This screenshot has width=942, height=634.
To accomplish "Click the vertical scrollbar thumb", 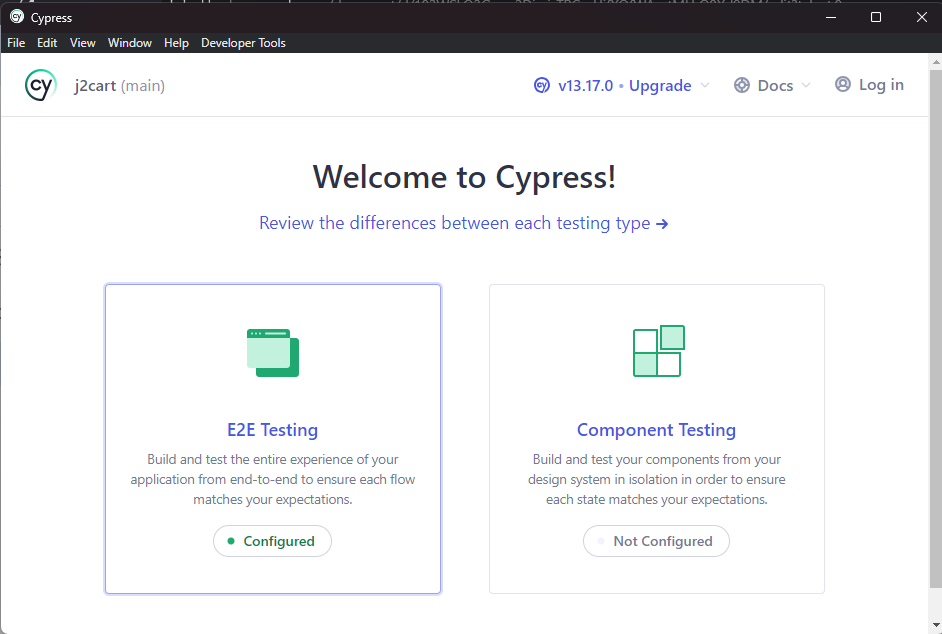I will (x=935, y=328).
